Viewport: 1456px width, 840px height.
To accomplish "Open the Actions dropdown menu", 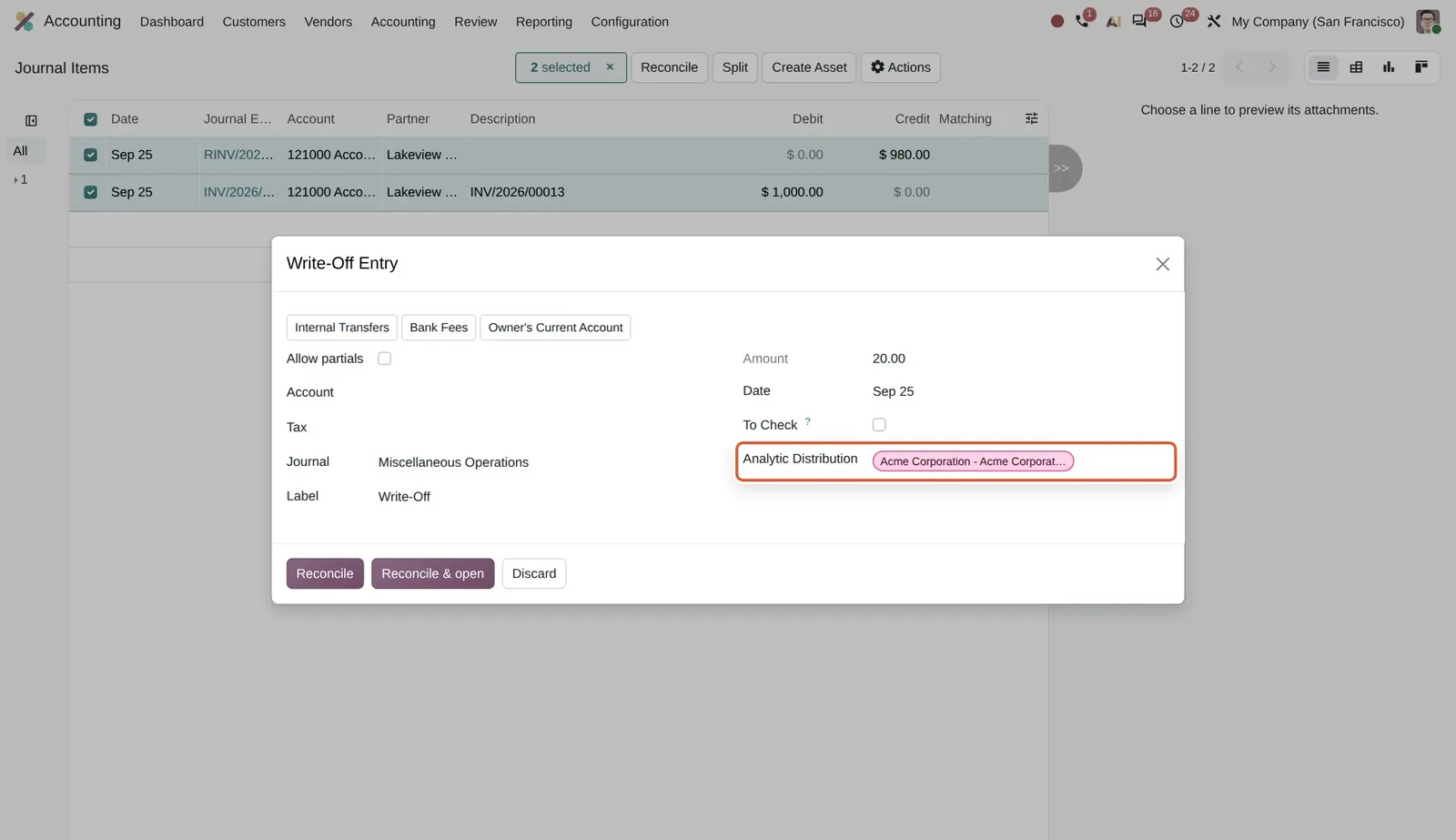I will tap(900, 67).
